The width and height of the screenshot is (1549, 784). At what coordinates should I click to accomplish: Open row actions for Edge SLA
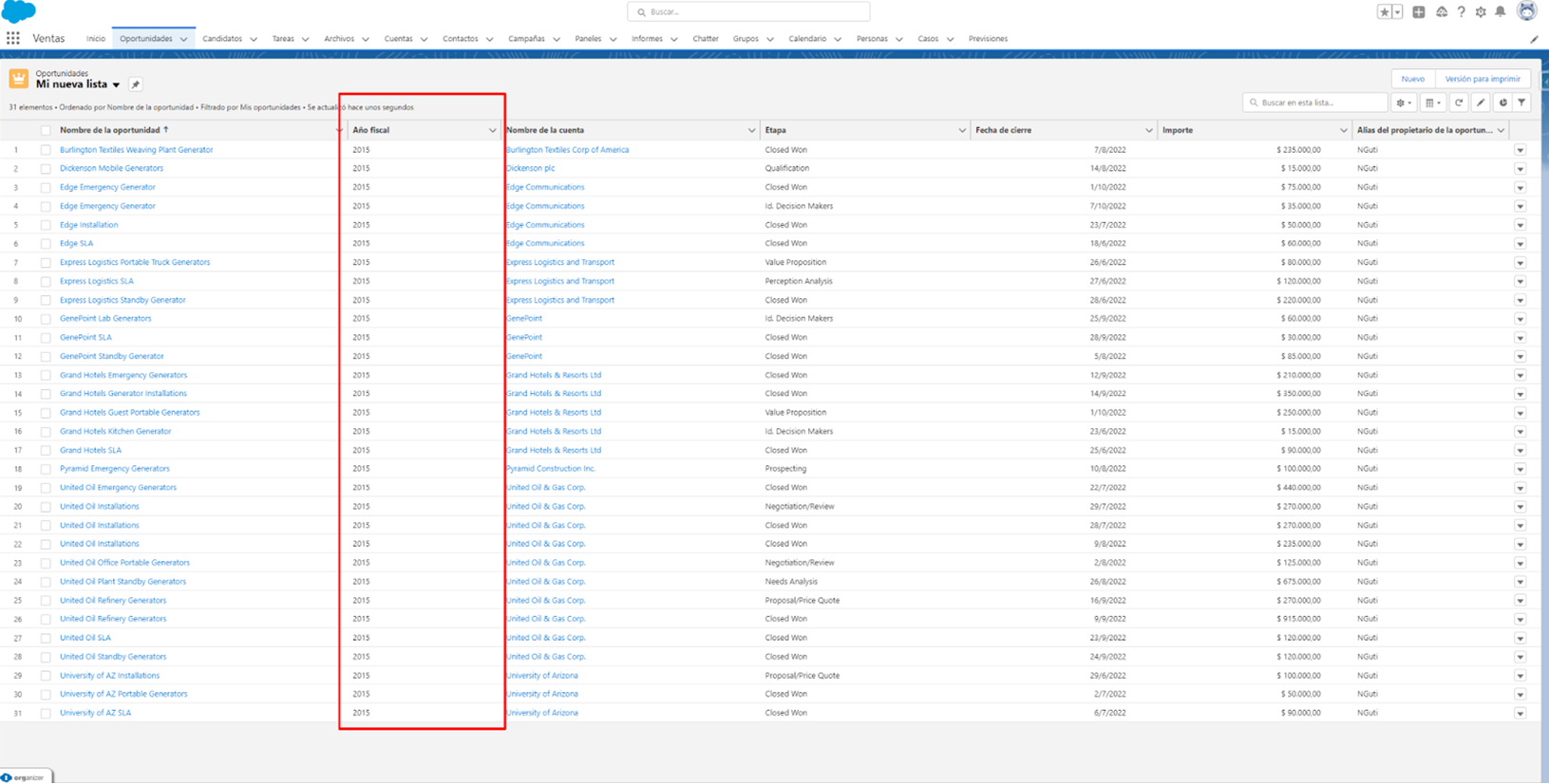(x=1520, y=244)
